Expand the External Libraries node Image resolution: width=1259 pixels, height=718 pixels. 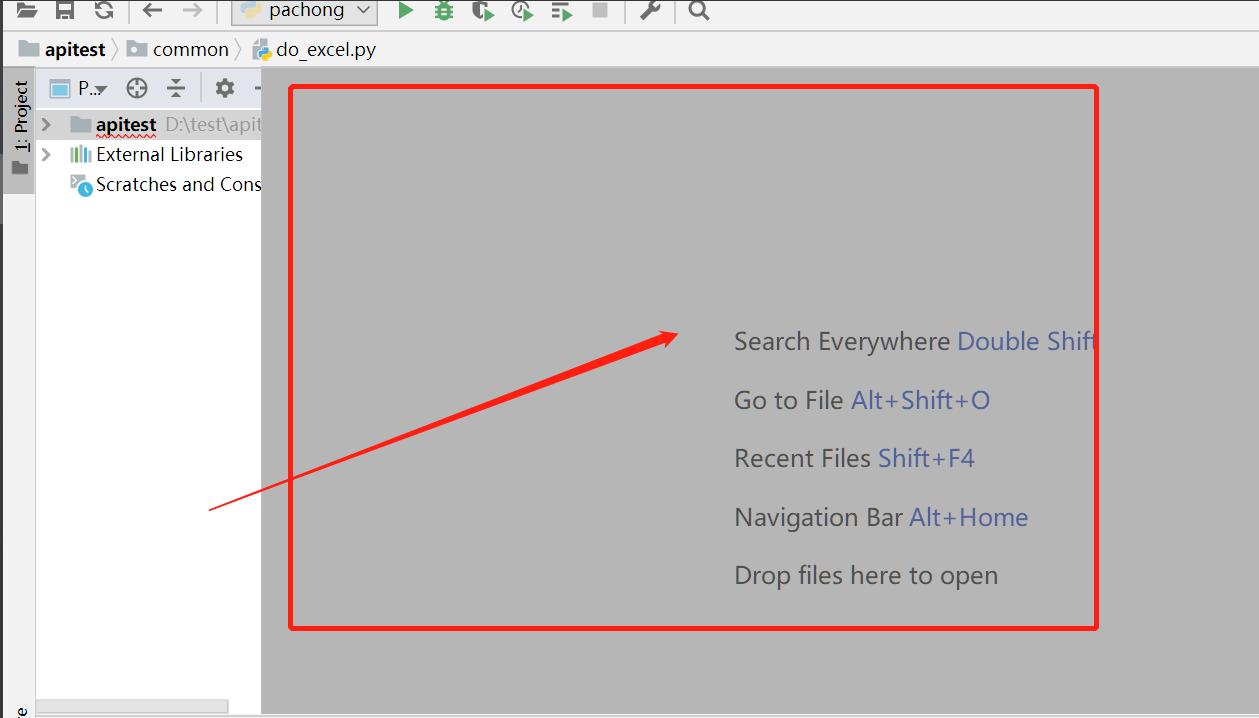pyautogui.click(x=46, y=155)
